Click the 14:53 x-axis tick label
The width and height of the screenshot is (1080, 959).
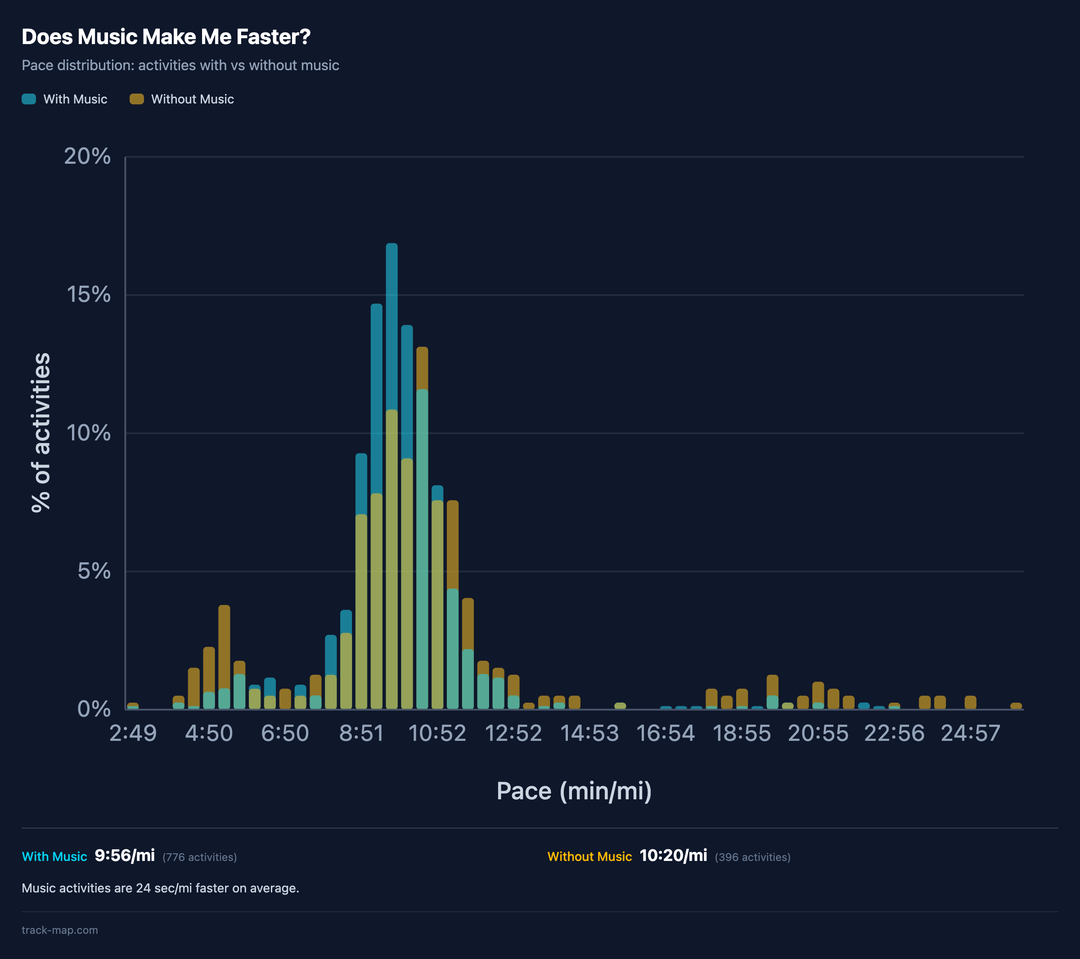[589, 734]
